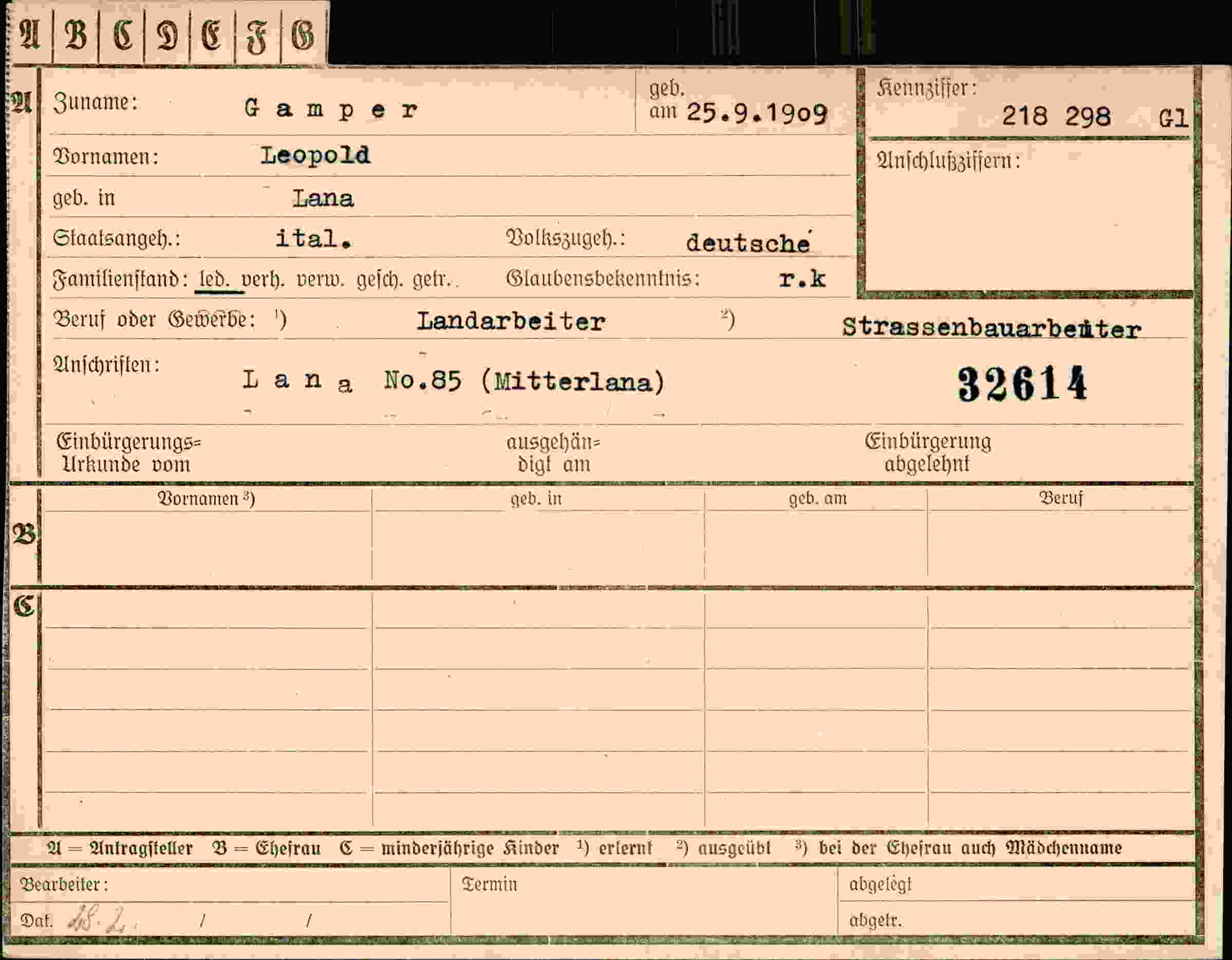Click the ethnicity value 'deutsche'
Viewport: 1232px width, 960px height.
[749, 243]
